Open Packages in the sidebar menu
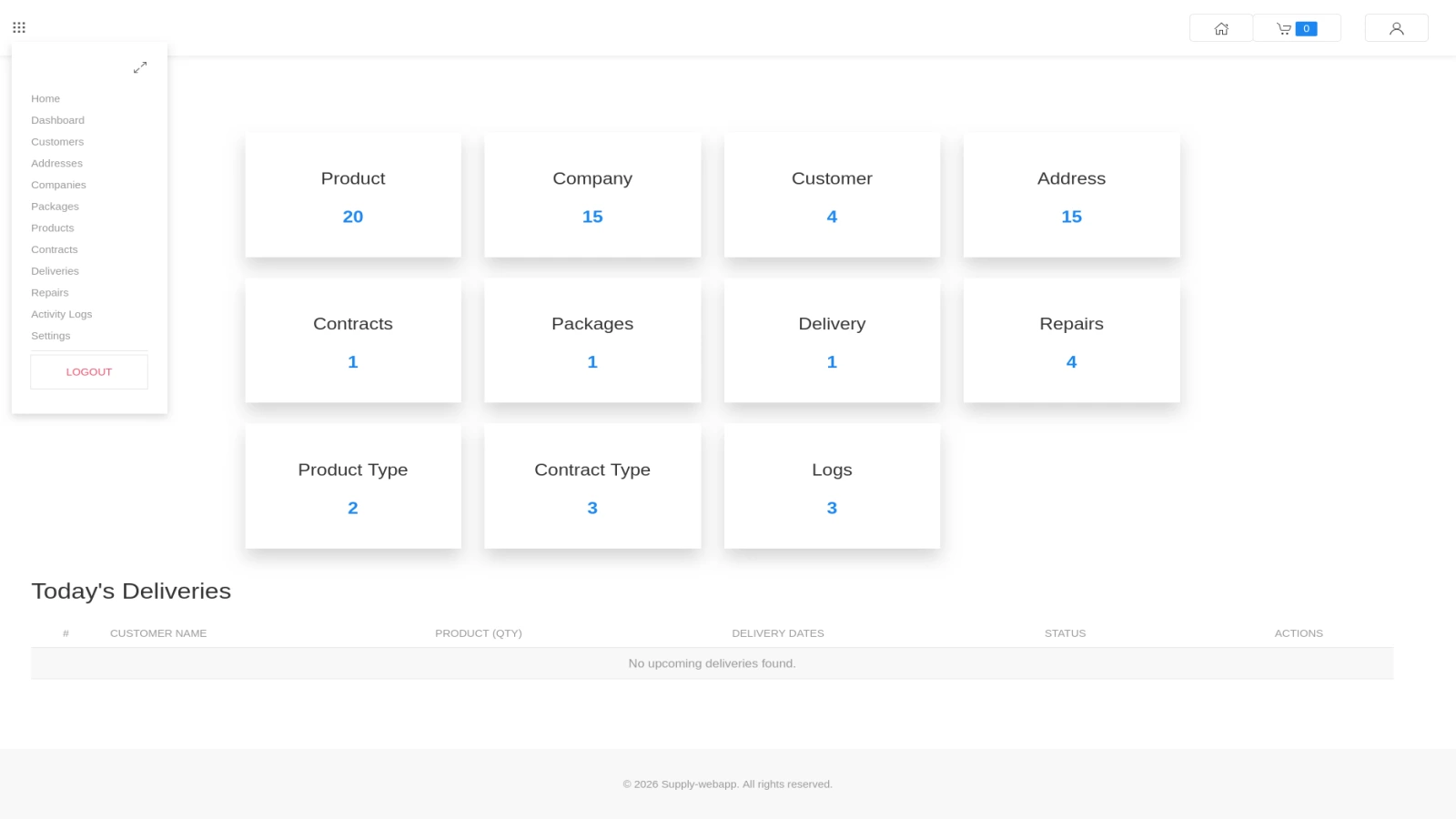Viewport: 1456px width, 819px height. (55, 207)
